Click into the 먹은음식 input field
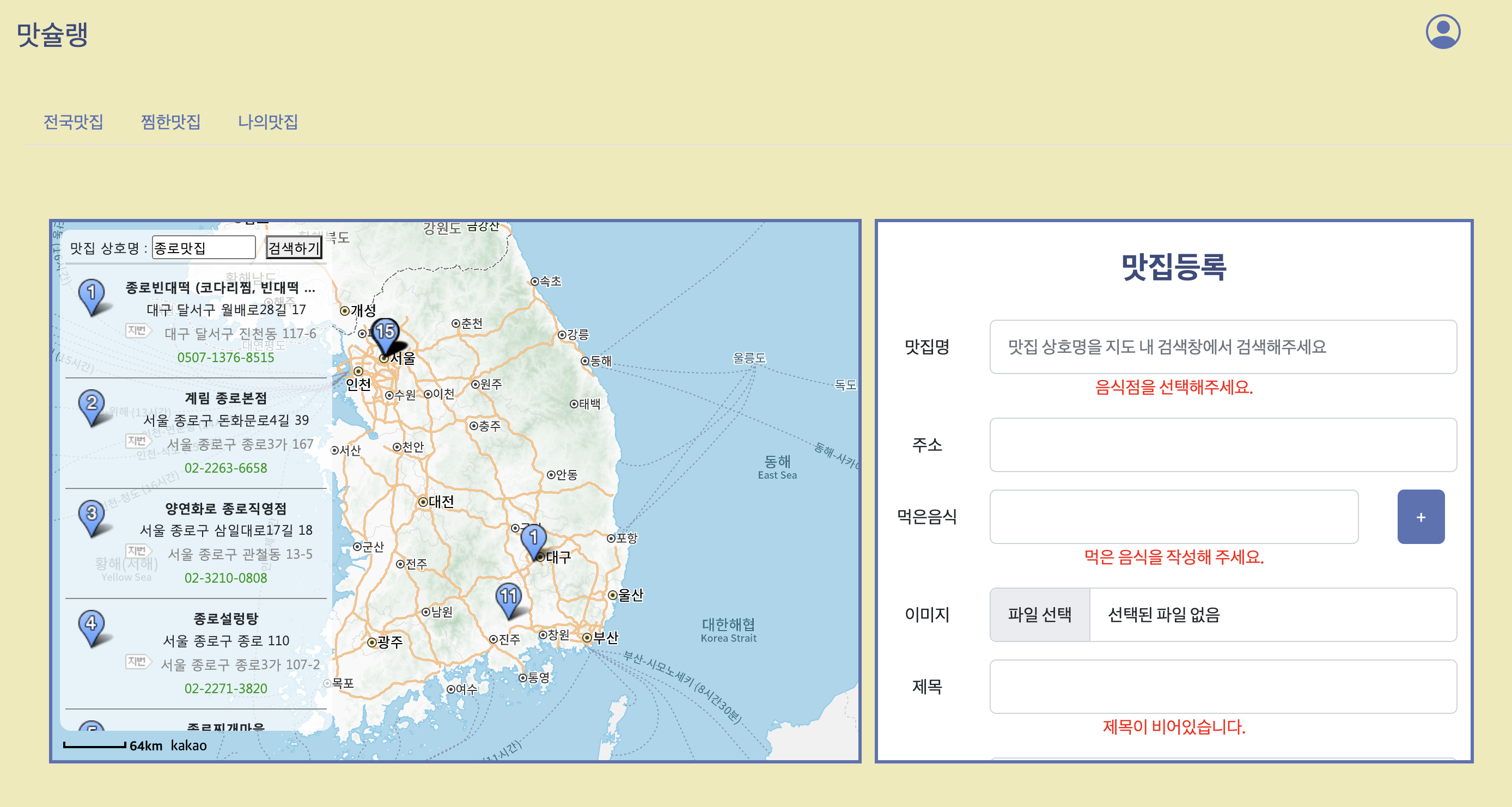 point(1173,516)
